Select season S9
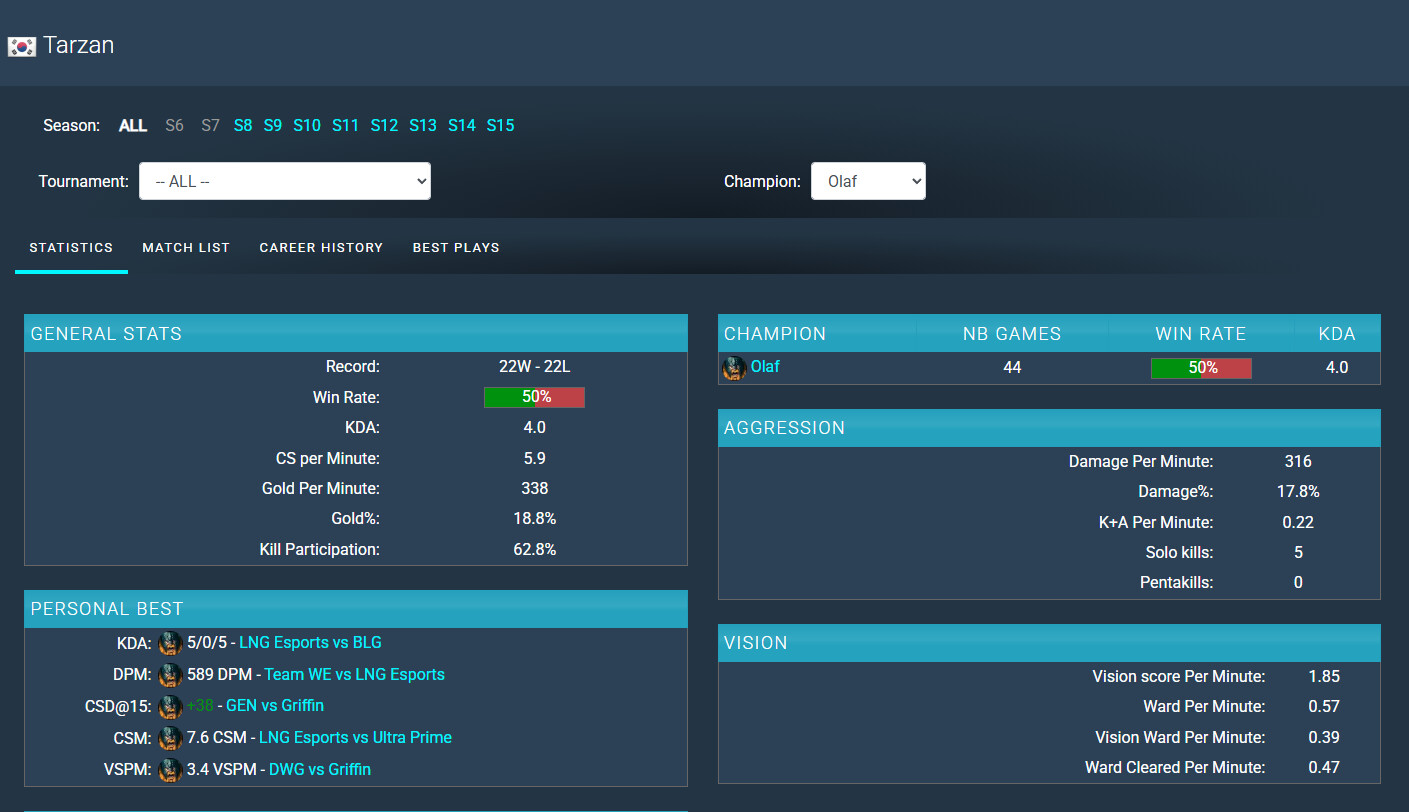Viewport: 1409px width, 812px height. coord(273,125)
